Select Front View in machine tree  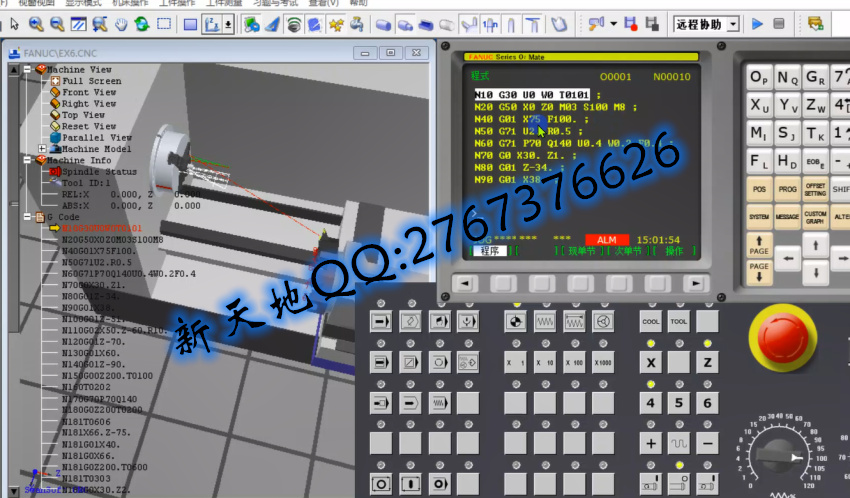point(89,92)
